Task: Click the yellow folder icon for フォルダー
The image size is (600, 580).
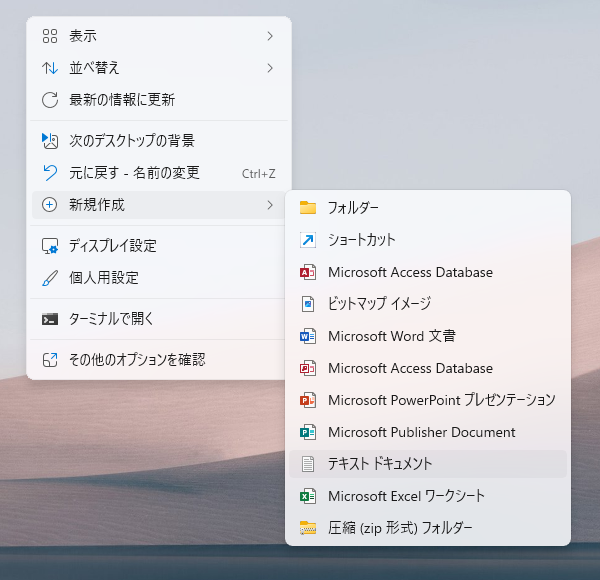Action: coord(308,208)
